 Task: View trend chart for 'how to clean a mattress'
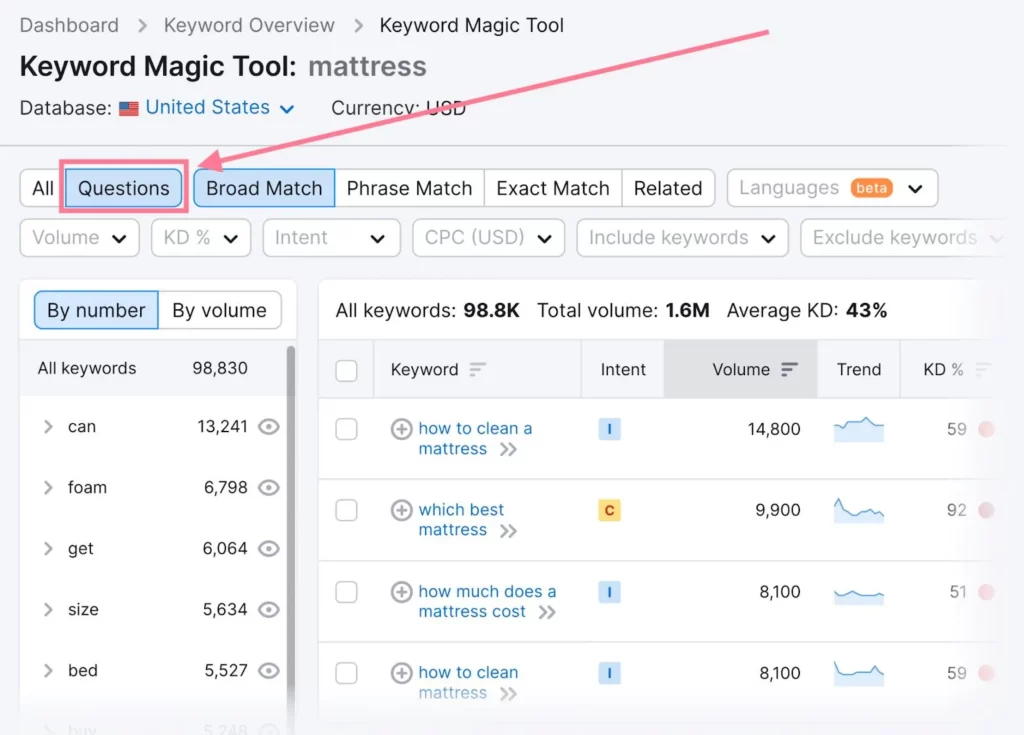(x=859, y=429)
